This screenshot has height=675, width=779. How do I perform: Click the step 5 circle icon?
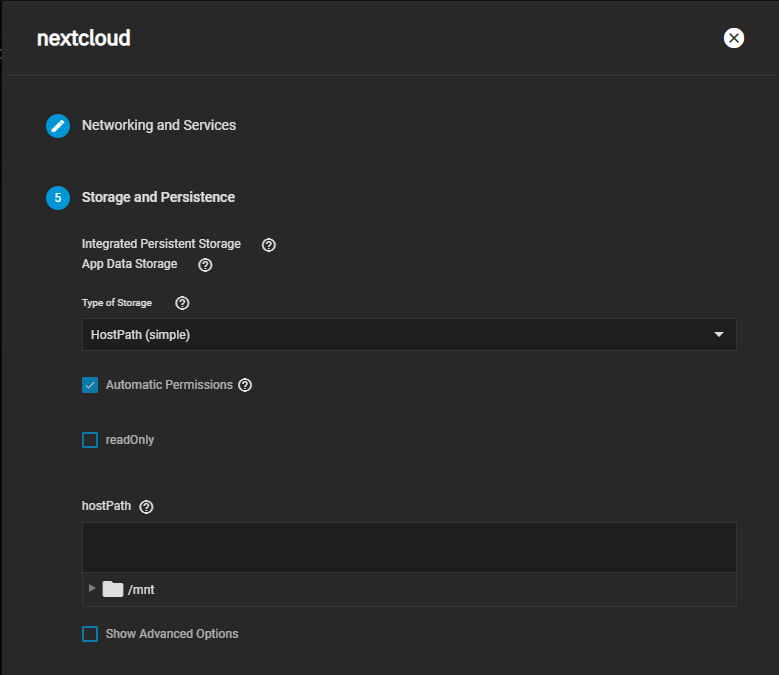[58, 198]
